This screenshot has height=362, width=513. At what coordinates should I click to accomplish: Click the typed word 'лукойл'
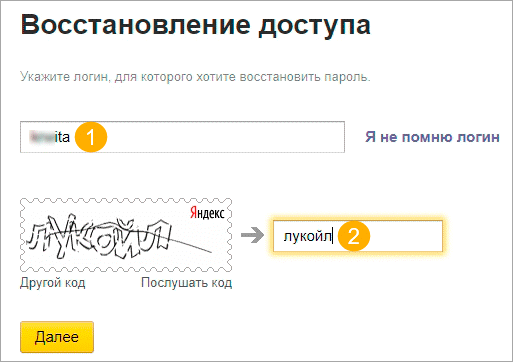(x=307, y=236)
